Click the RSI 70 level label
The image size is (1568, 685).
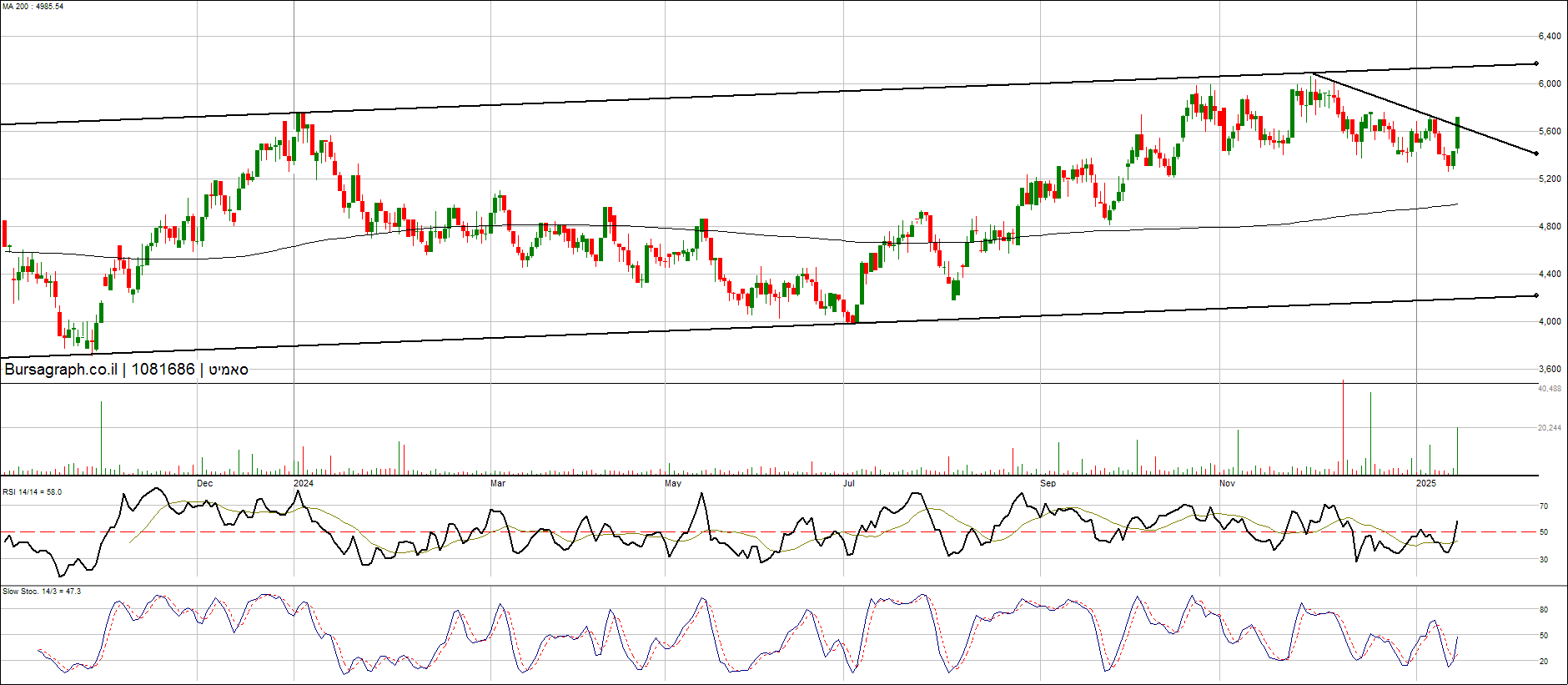[x=1544, y=506]
